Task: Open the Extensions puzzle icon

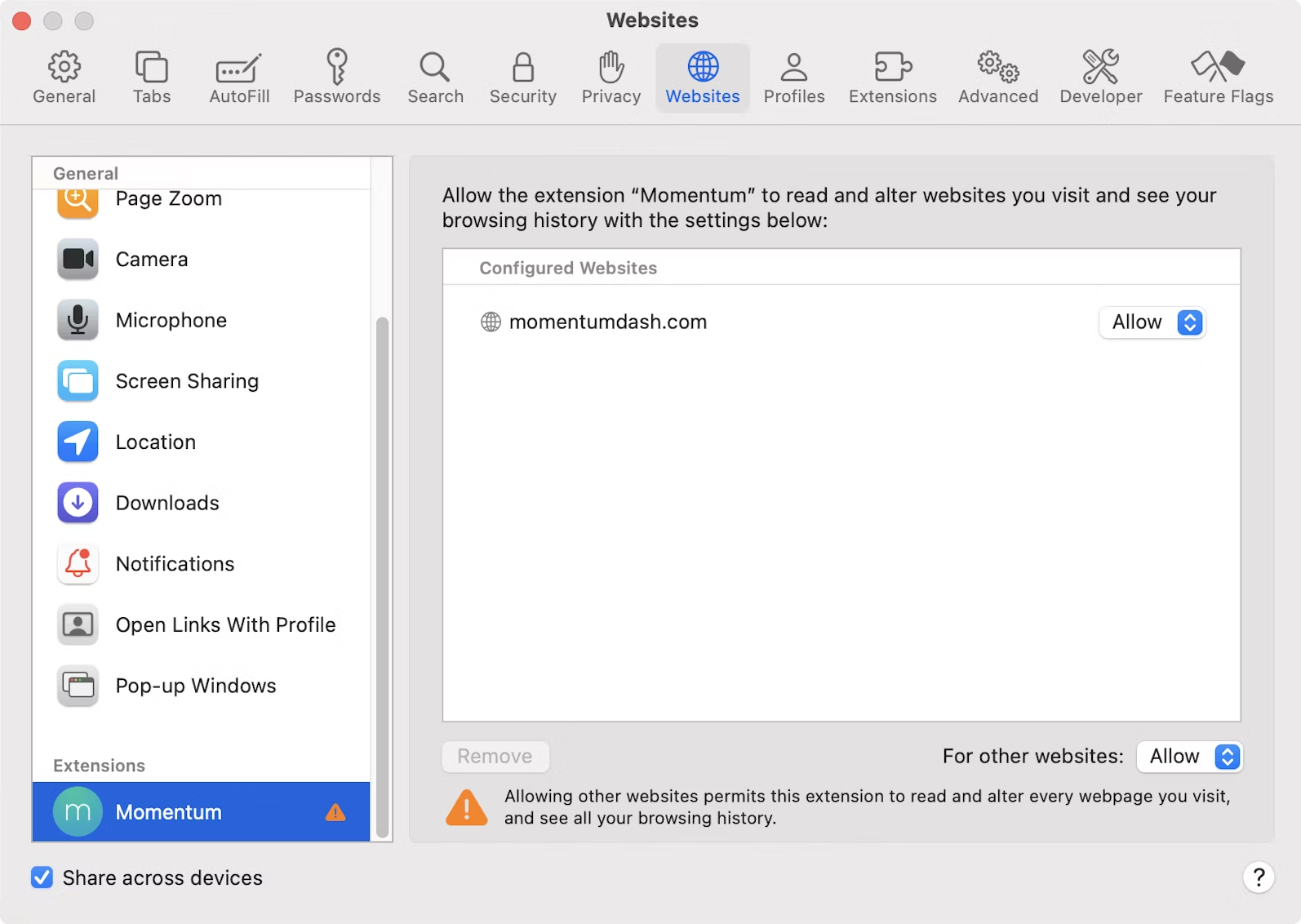Action: pos(893,67)
